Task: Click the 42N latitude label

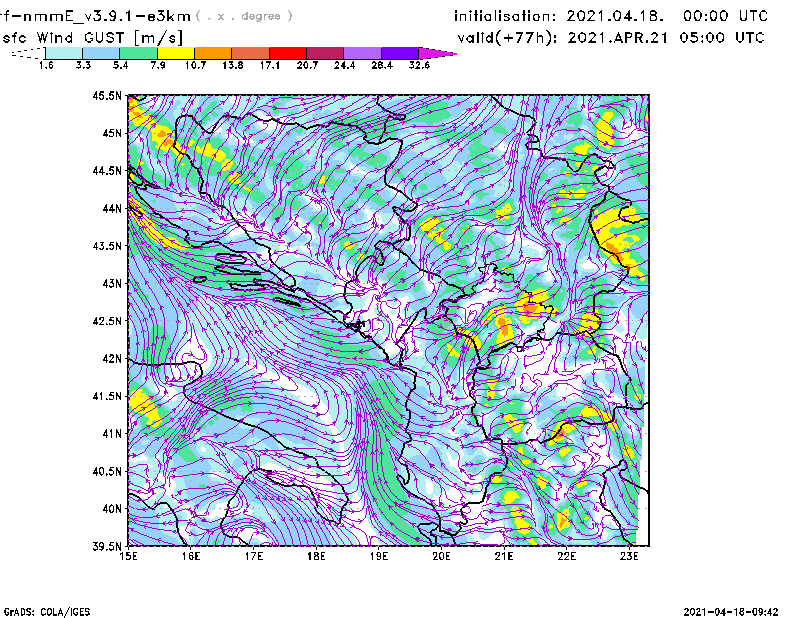Action: click(112, 358)
